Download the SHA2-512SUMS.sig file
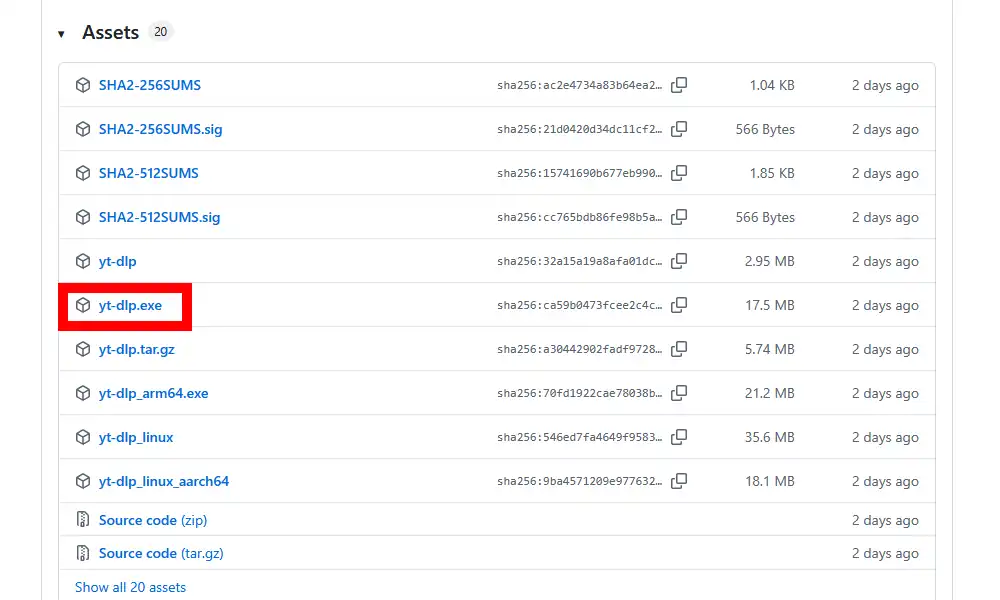 point(159,217)
